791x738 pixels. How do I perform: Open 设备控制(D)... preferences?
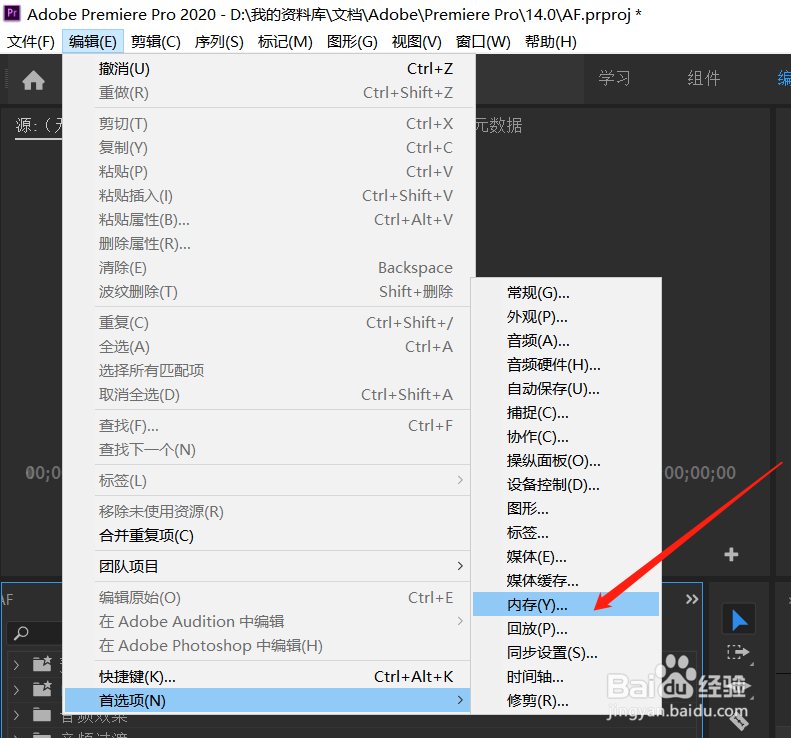(x=566, y=484)
